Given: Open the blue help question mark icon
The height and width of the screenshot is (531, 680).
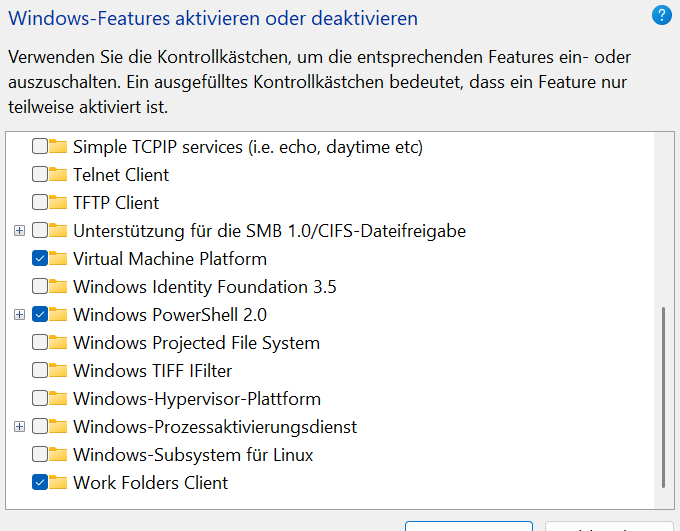Looking at the screenshot, I should pyautogui.click(x=662, y=15).
